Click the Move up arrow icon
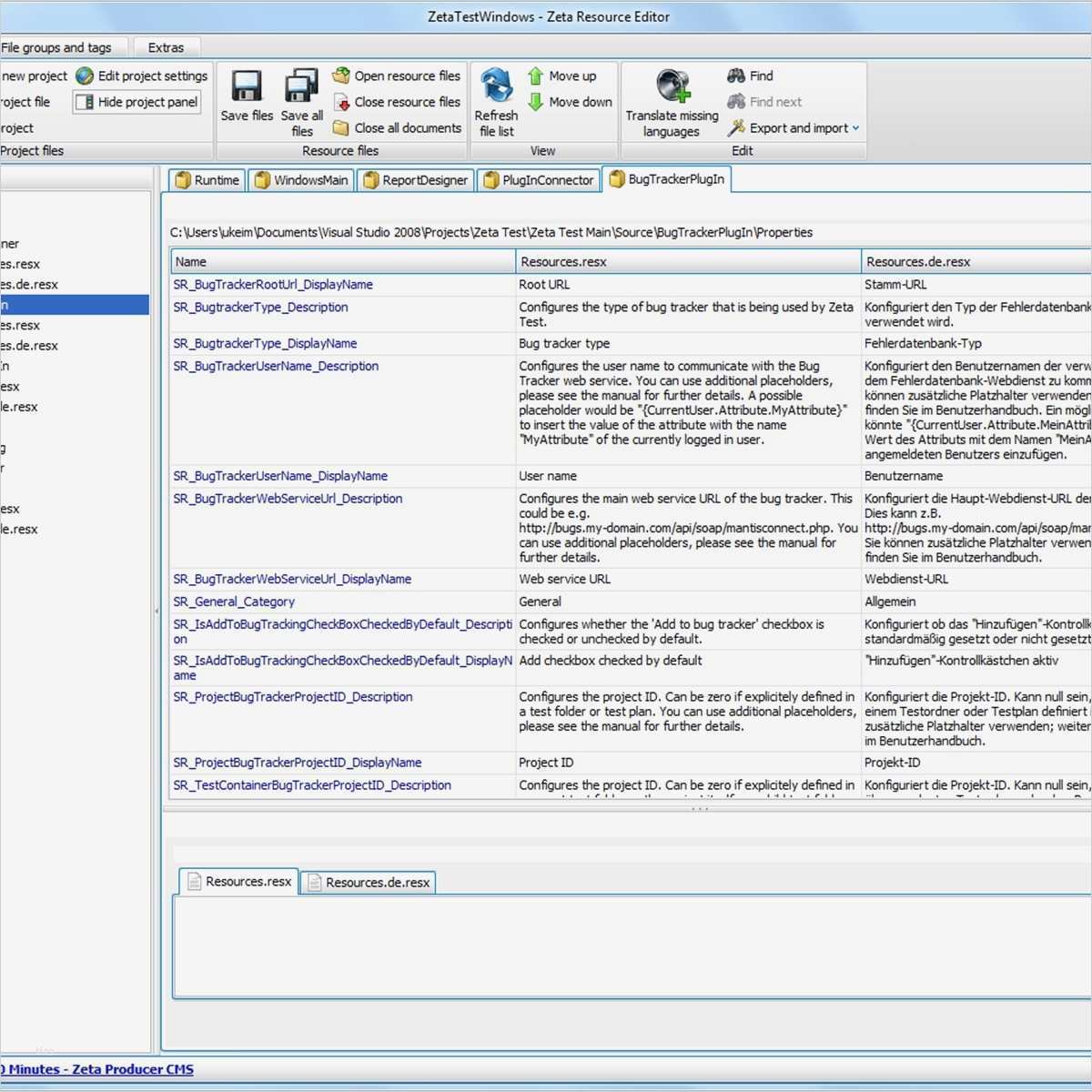Screen dimensions: 1092x1092 (536, 76)
